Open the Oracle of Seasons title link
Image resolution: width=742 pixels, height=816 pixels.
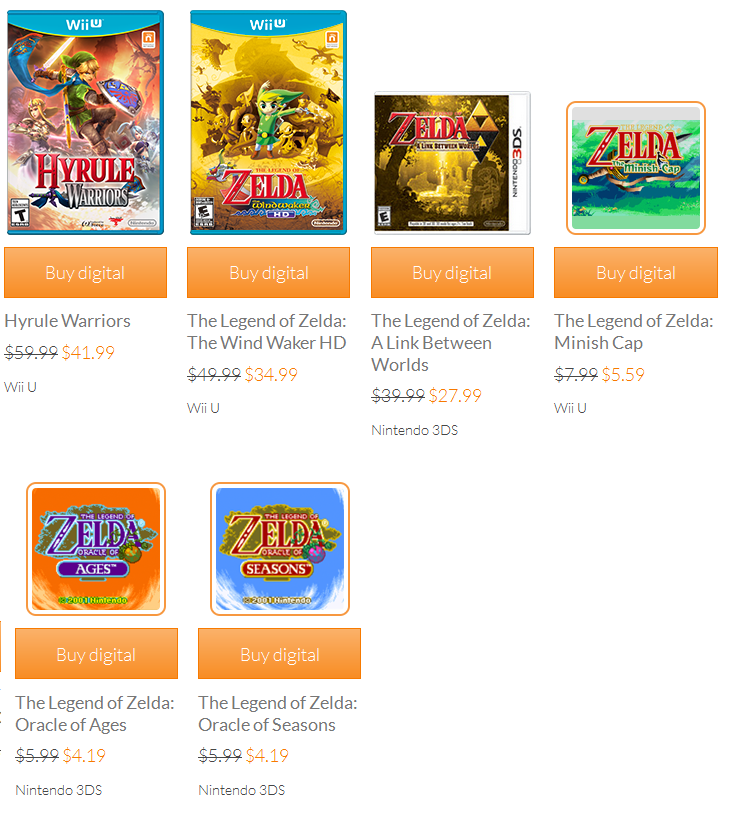pos(278,713)
